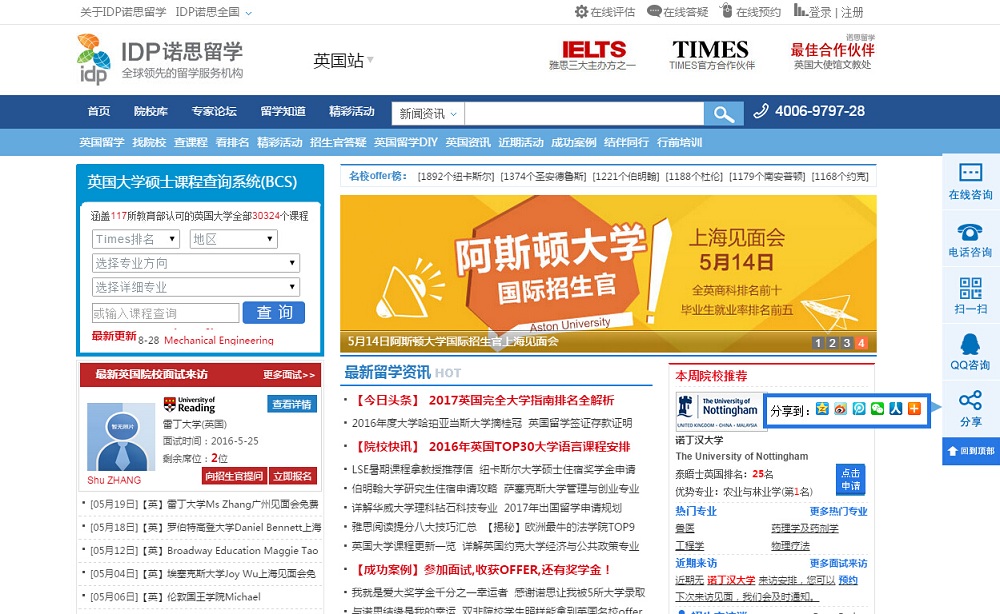Click 兽医 hot major link
1000x614 pixels.
click(x=684, y=529)
